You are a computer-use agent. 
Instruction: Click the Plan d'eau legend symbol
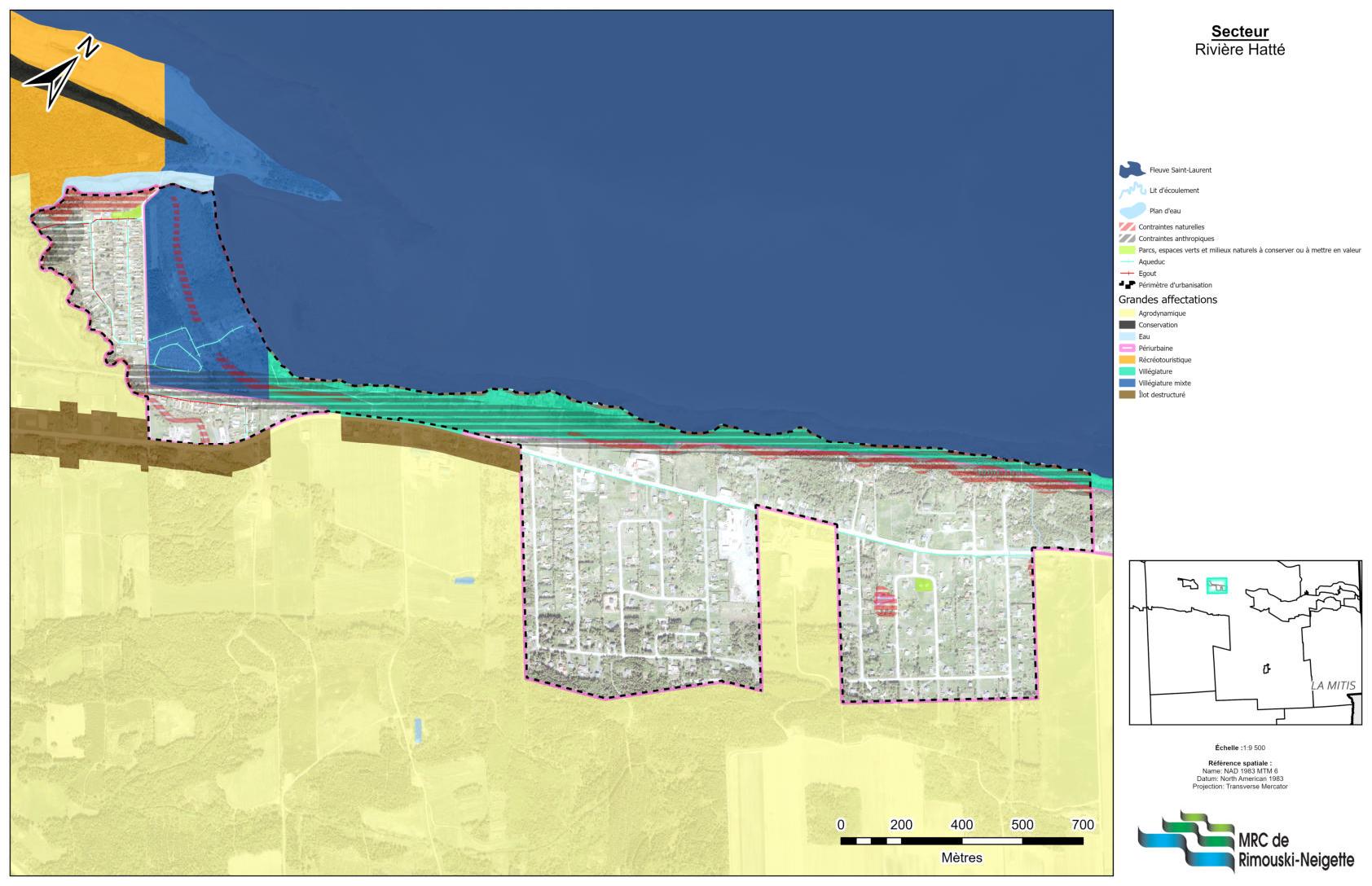point(1131,211)
